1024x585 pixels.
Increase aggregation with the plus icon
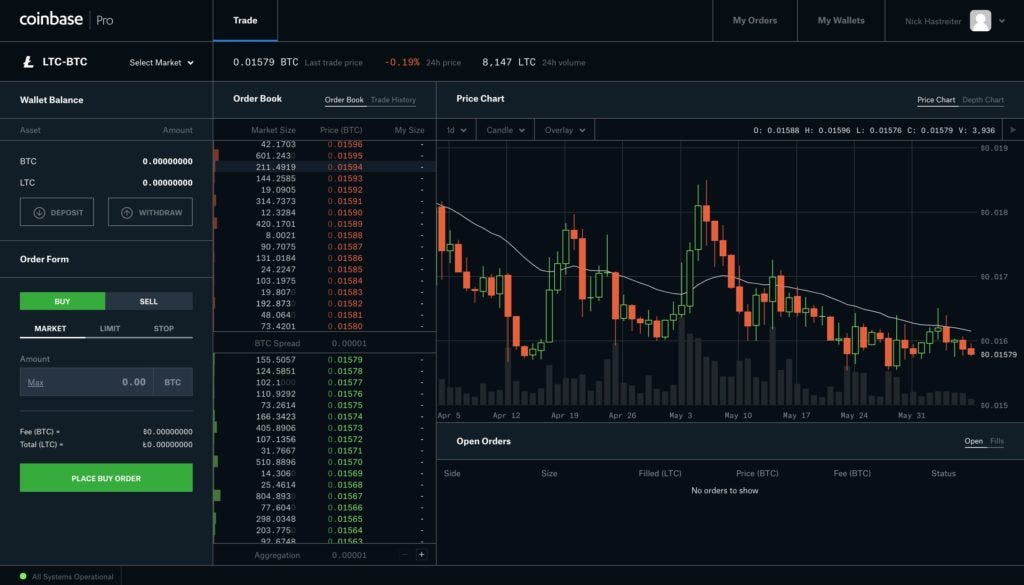tap(421, 554)
